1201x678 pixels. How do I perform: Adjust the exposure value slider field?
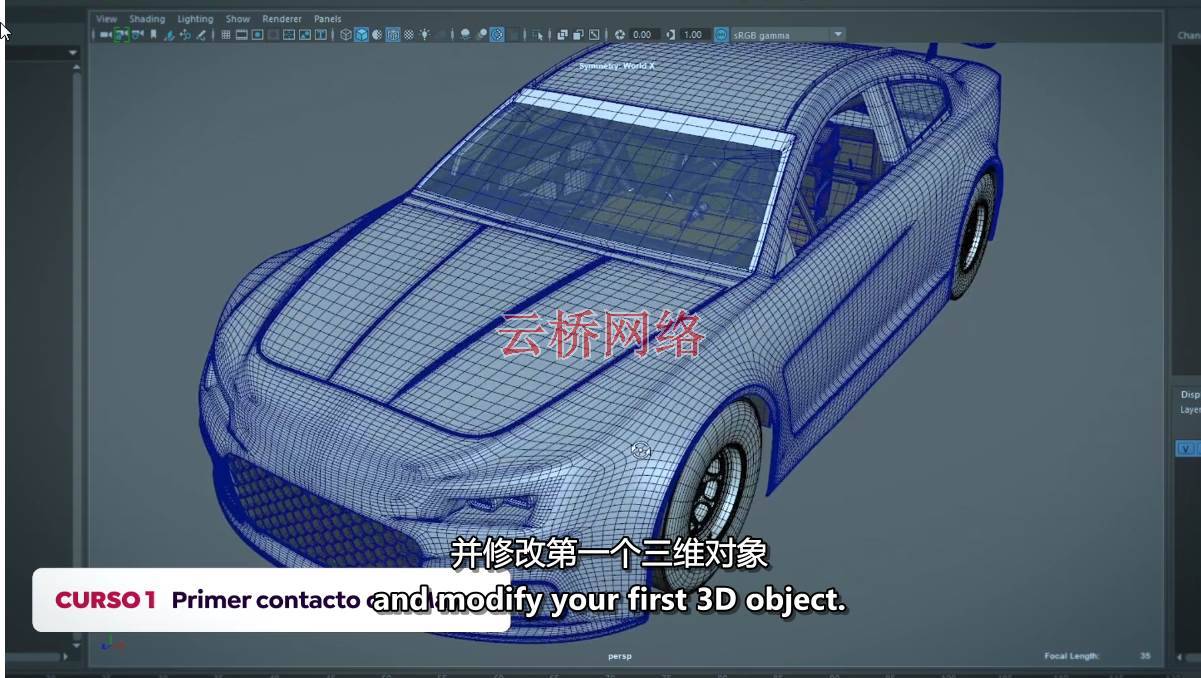pos(643,34)
